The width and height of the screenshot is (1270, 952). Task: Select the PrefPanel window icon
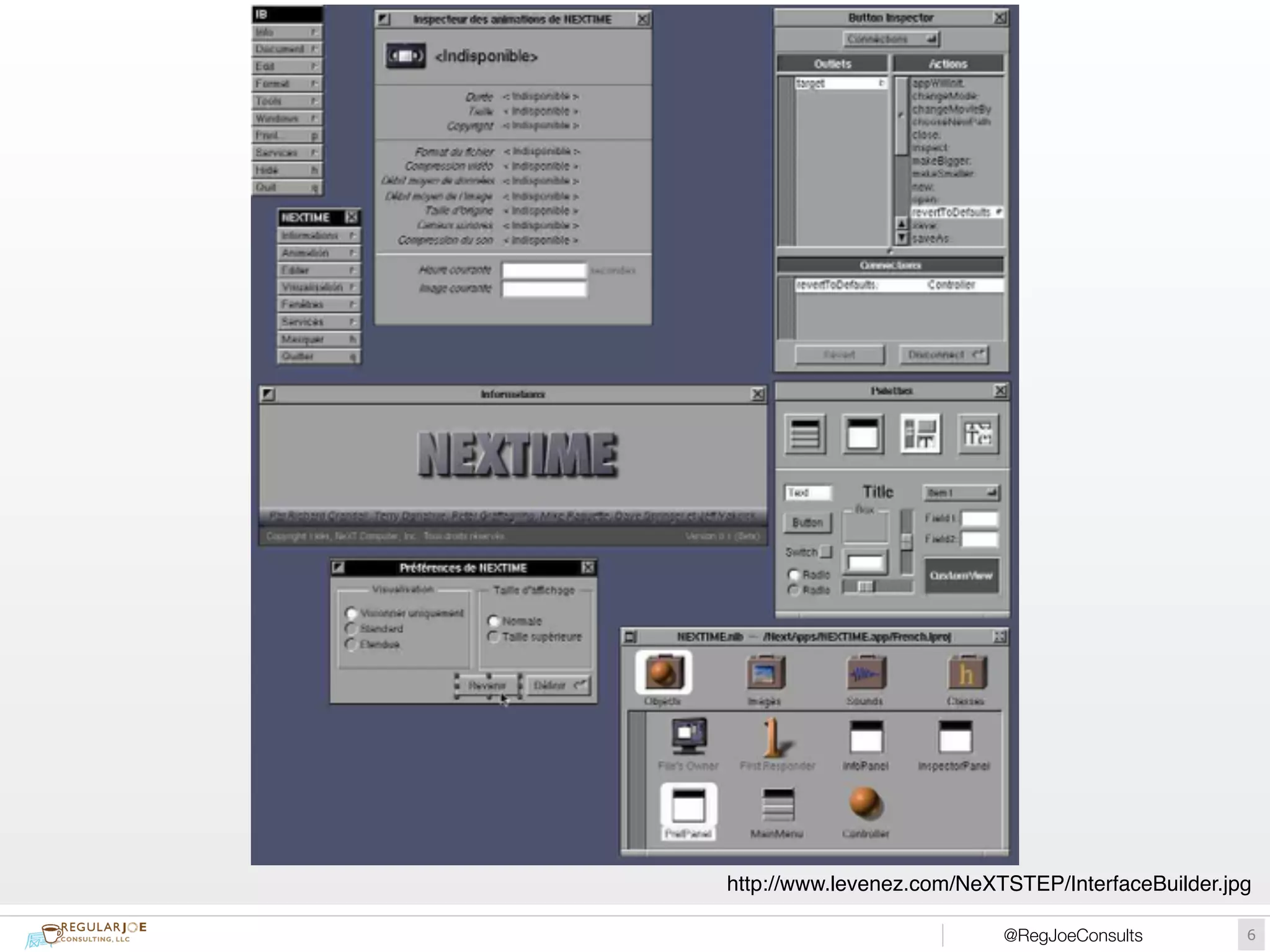pos(688,804)
